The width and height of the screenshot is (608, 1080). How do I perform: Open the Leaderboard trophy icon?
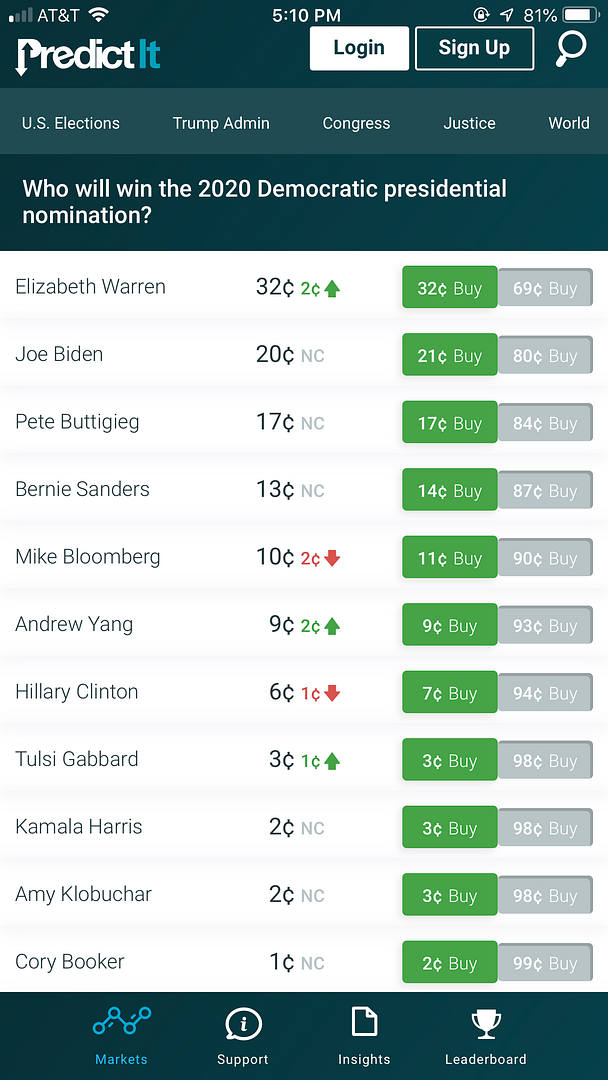pos(486,1023)
